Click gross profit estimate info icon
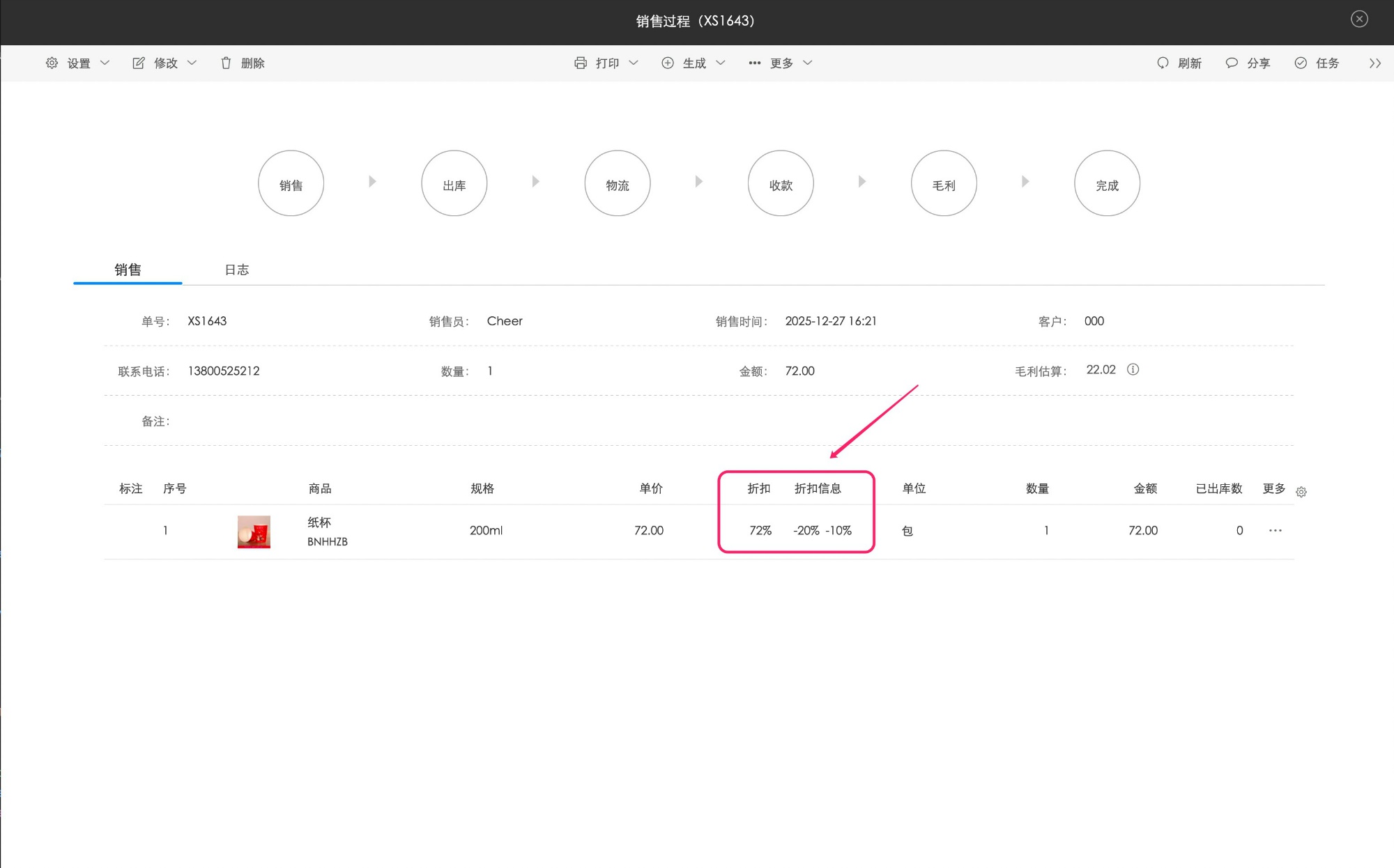Image resolution: width=1394 pixels, height=868 pixels. 1133,370
